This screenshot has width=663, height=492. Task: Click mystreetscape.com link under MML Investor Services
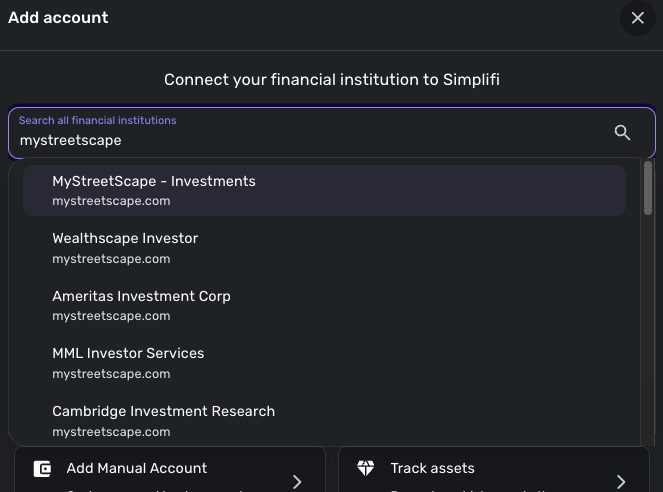[111, 374]
